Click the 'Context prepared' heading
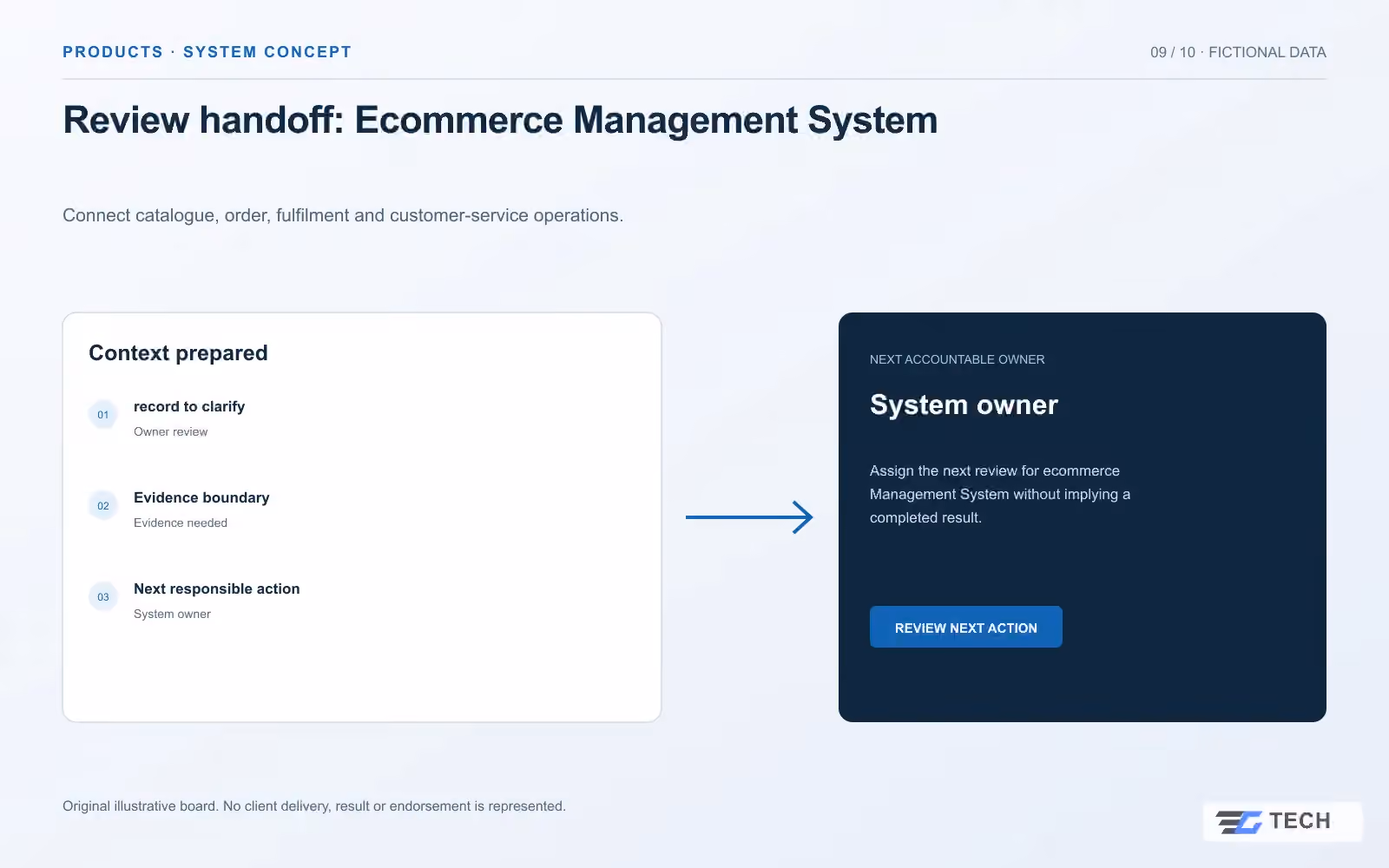 pyautogui.click(x=178, y=353)
